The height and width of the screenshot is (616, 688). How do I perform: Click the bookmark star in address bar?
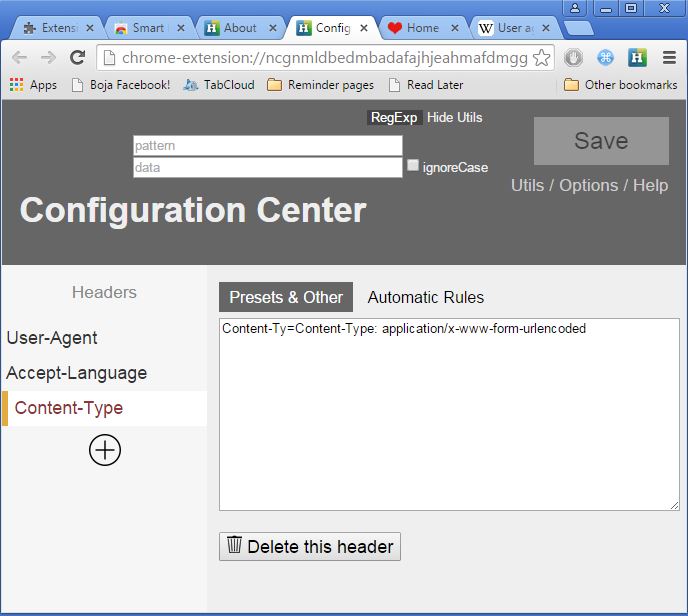tap(541, 58)
